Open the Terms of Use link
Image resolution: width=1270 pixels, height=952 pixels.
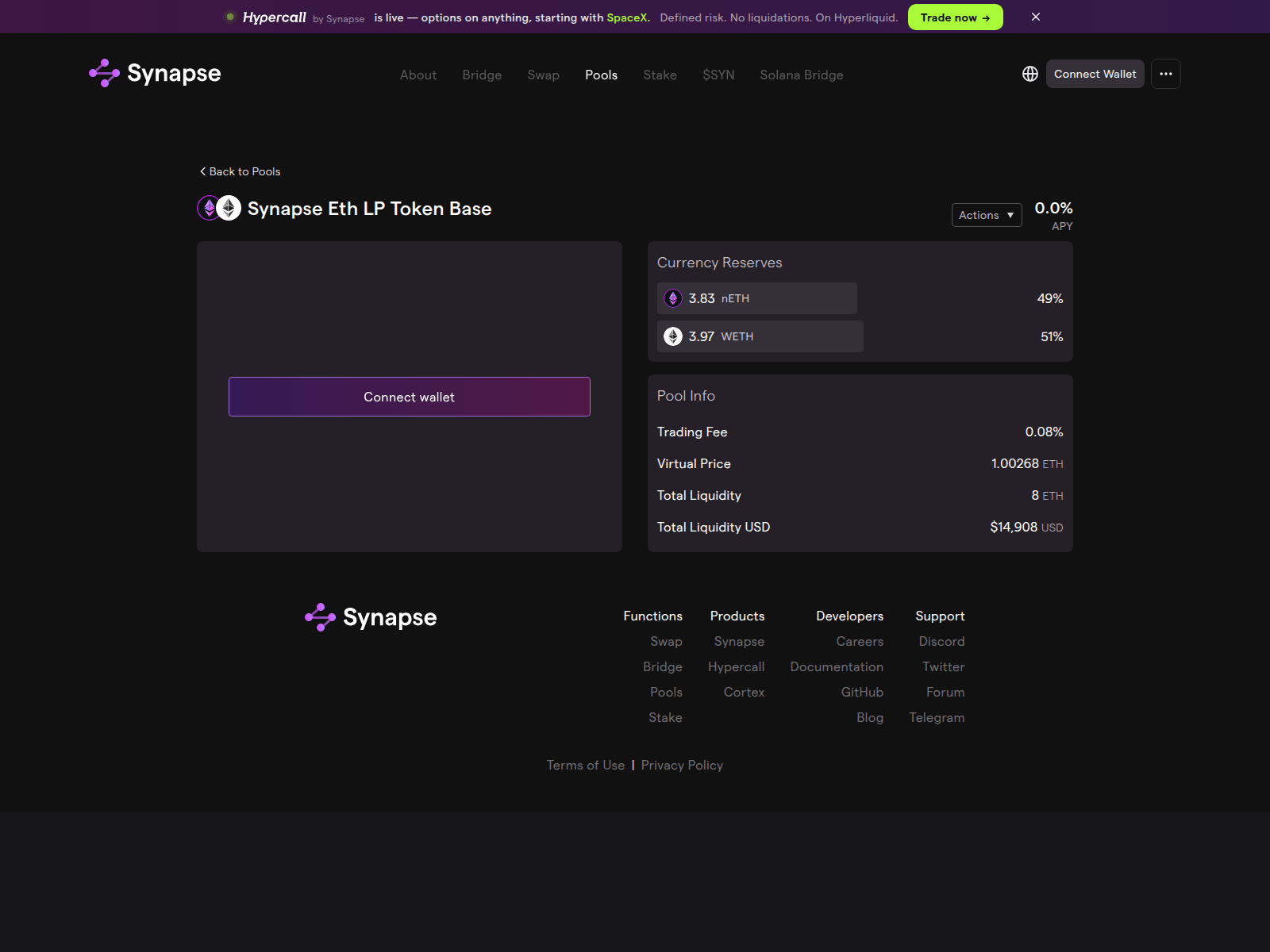[x=586, y=765]
